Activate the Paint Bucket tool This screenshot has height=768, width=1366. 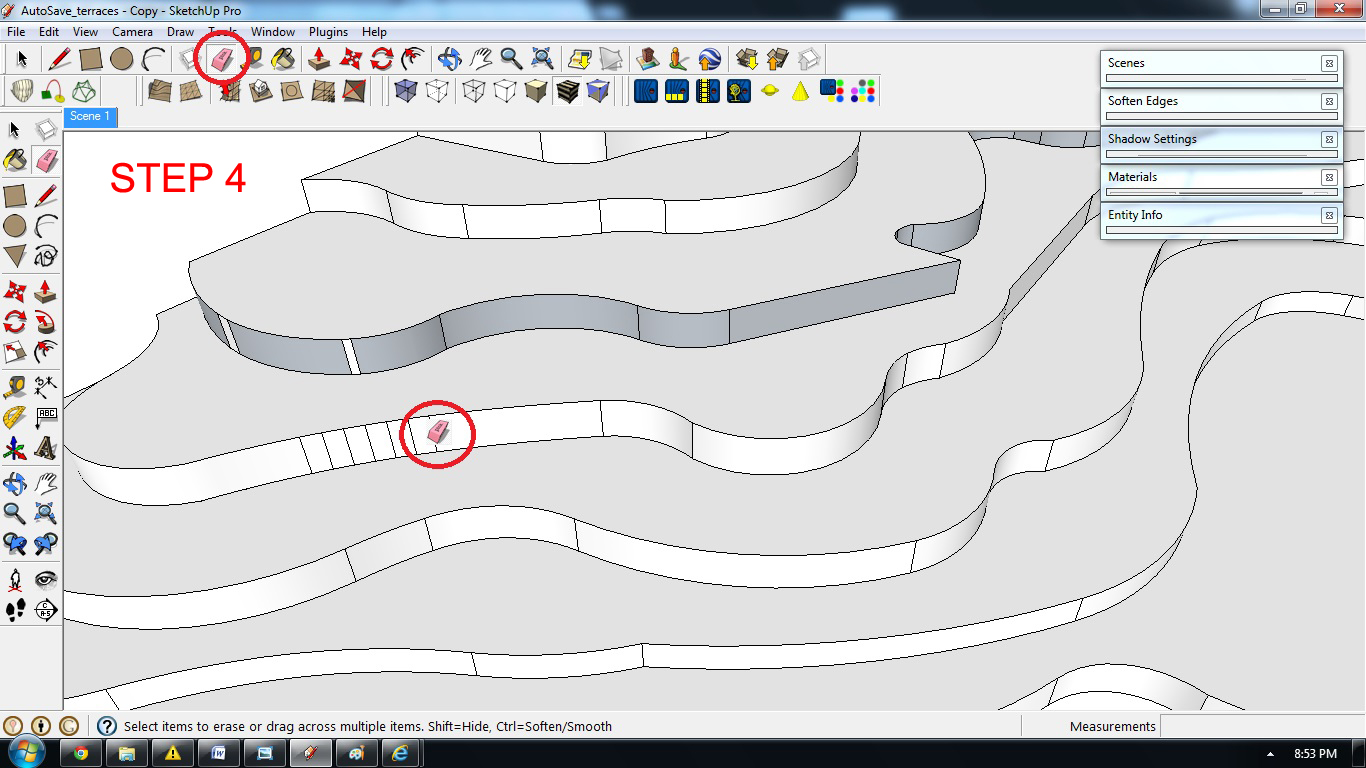pos(285,58)
